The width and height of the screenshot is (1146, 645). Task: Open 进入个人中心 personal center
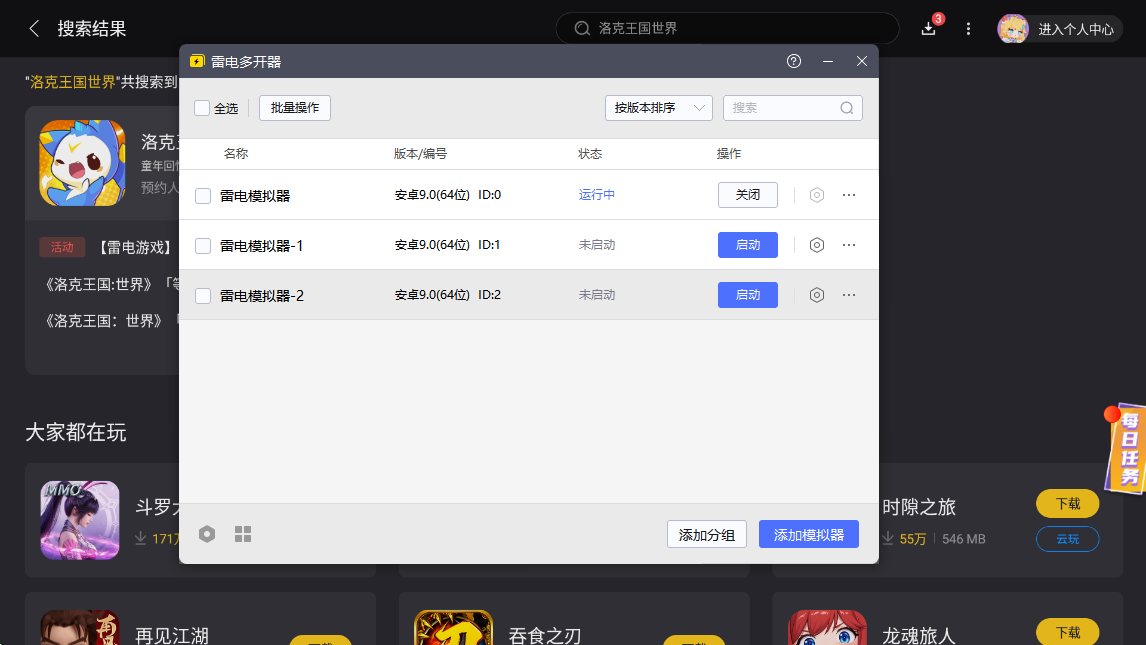click(1076, 29)
